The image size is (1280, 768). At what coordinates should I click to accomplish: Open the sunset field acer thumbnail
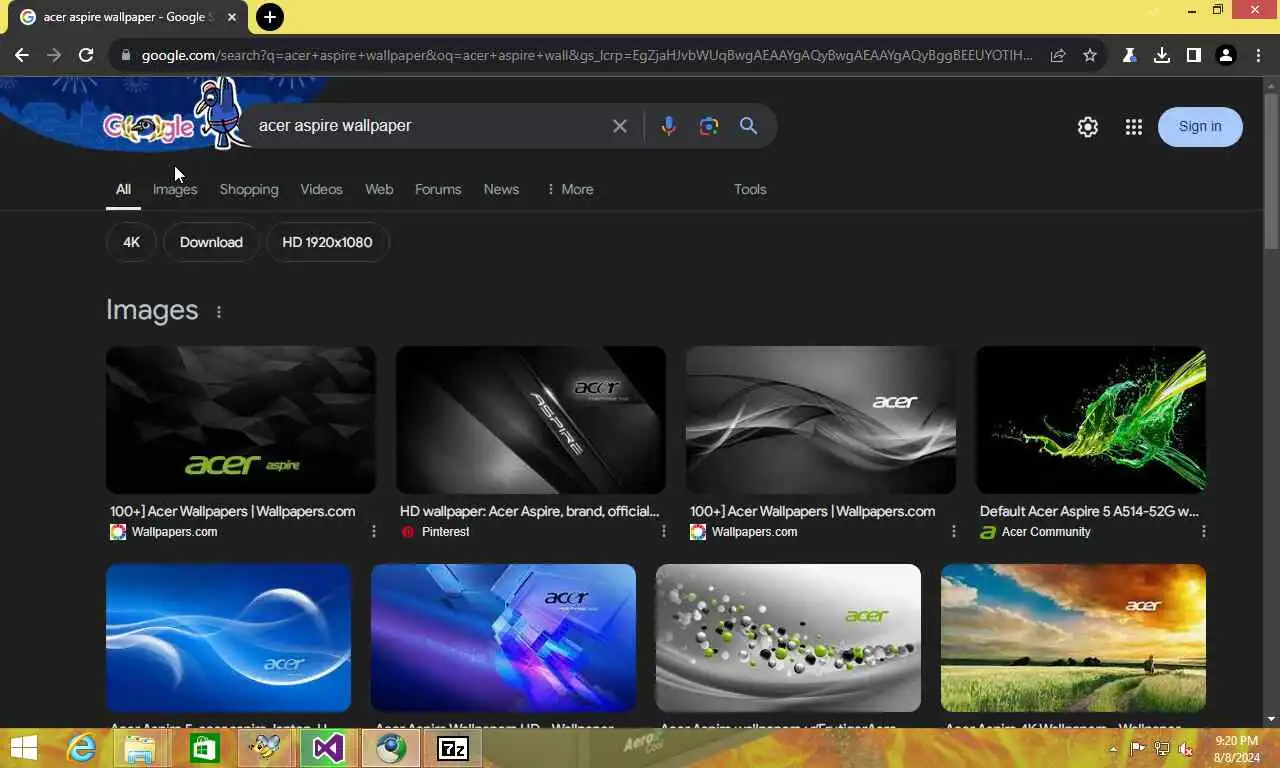click(1073, 638)
